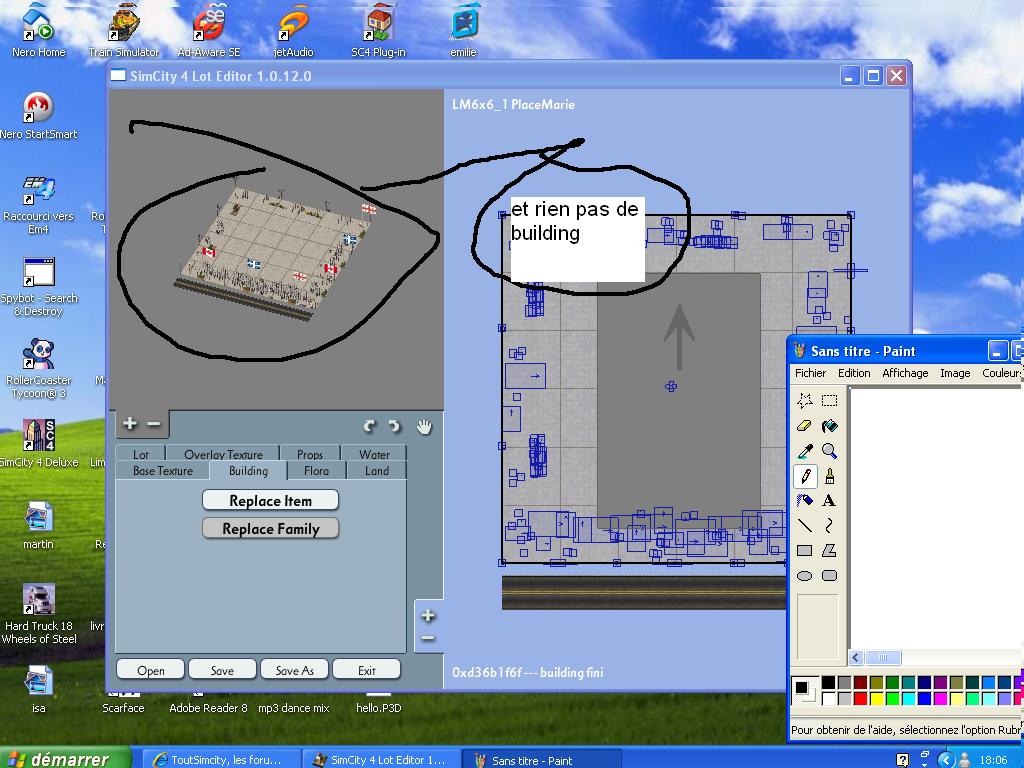The height and width of the screenshot is (768, 1024).
Task: Open the Affichage menu in Paint
Action: pos(904,373)
